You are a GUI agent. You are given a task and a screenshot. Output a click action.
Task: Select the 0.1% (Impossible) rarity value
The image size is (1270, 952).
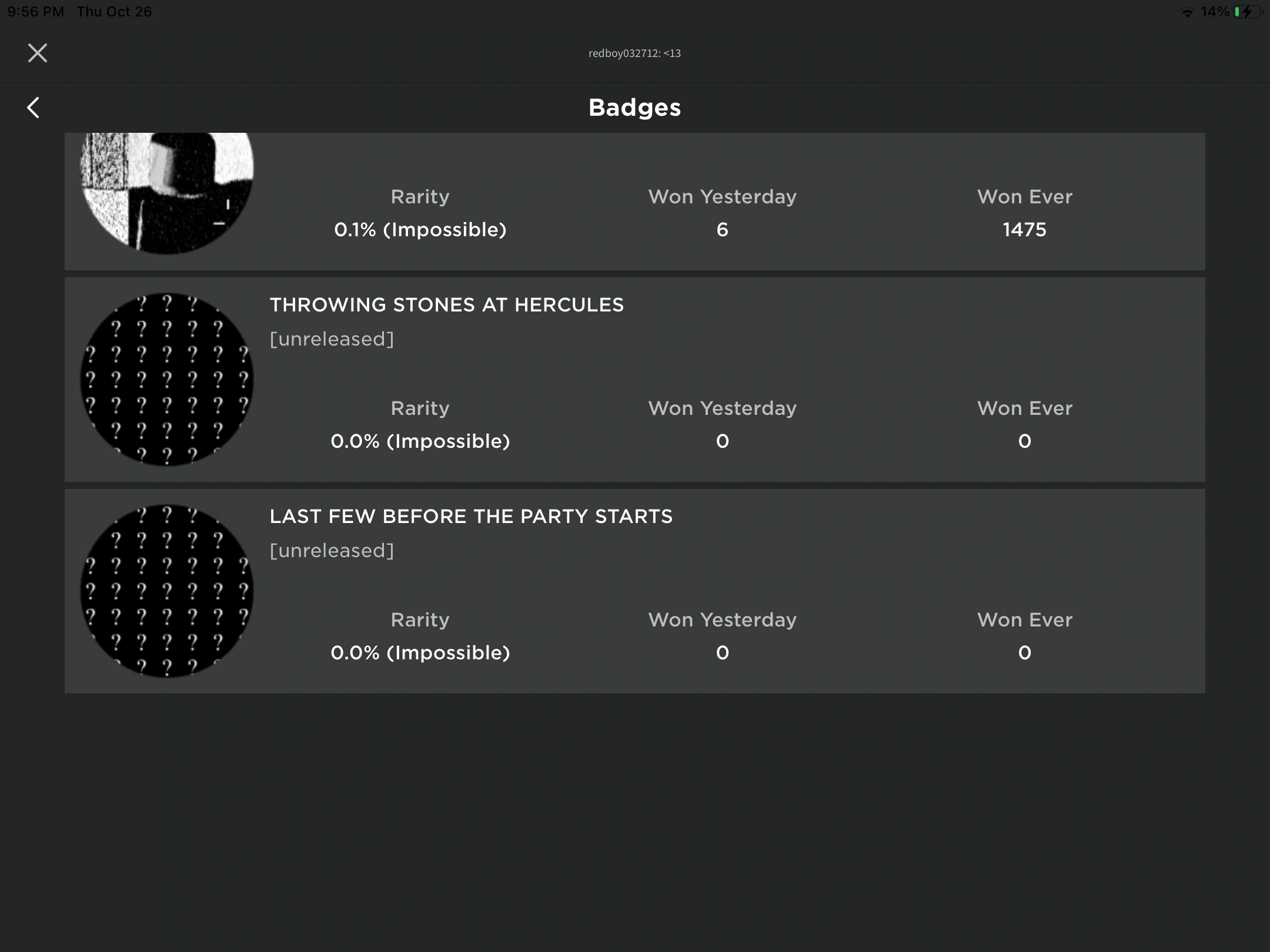pos(420,229)
